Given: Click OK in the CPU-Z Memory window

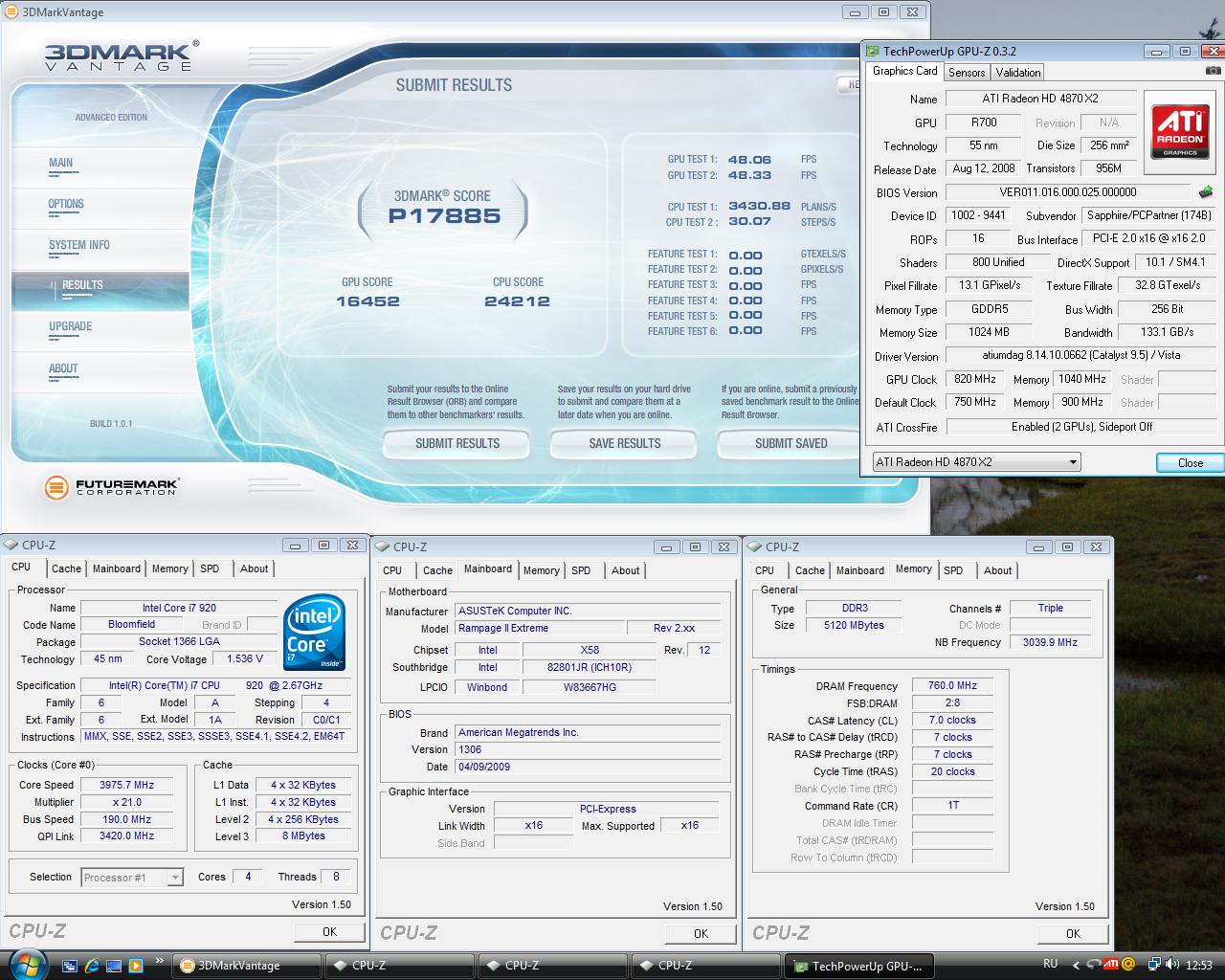Looking at the screenshot, I should click(x=1073, y=933).
